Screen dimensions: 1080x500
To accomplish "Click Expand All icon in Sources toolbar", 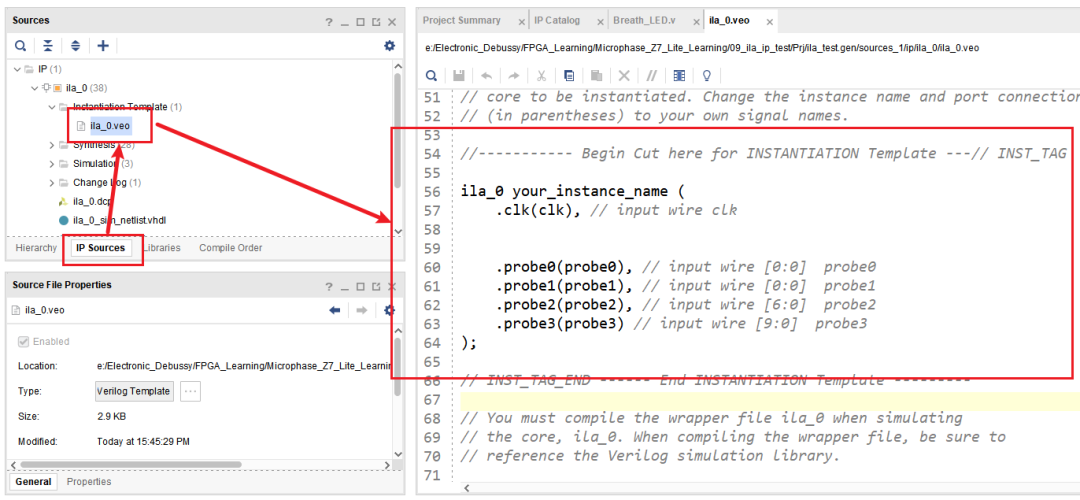I will tap(75, 46).
